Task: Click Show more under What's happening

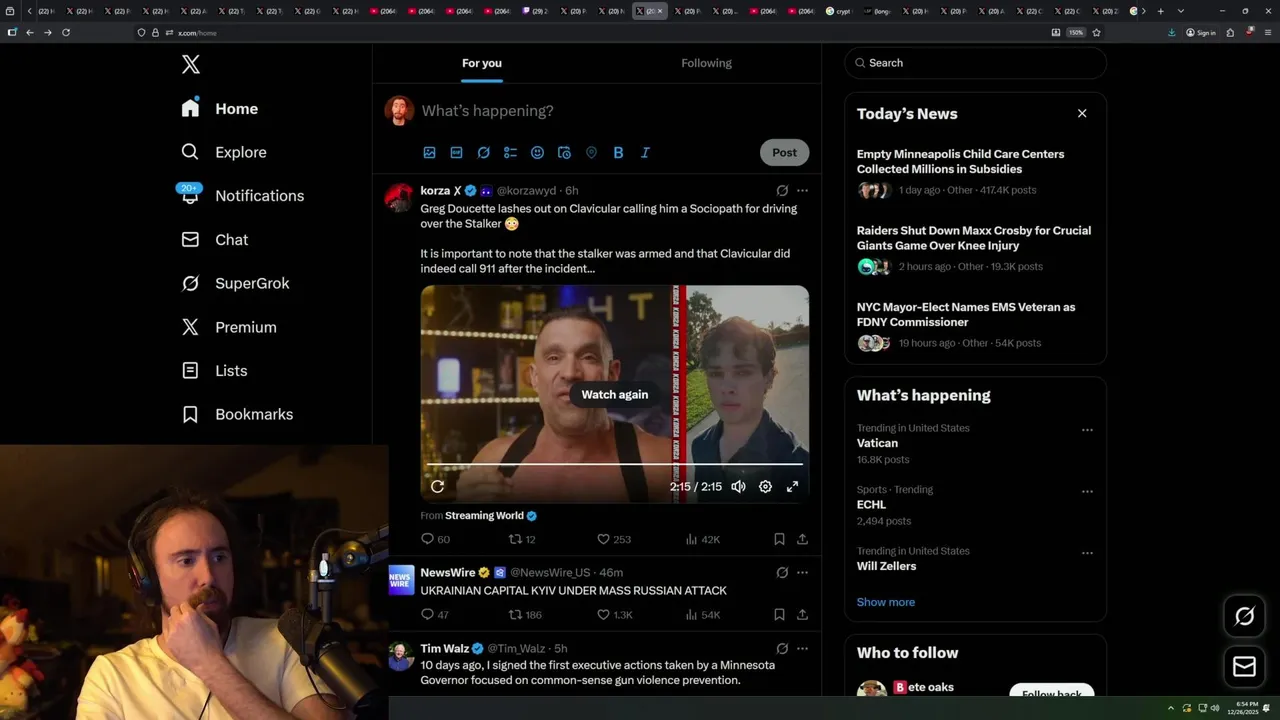Action: click(886, 602)
